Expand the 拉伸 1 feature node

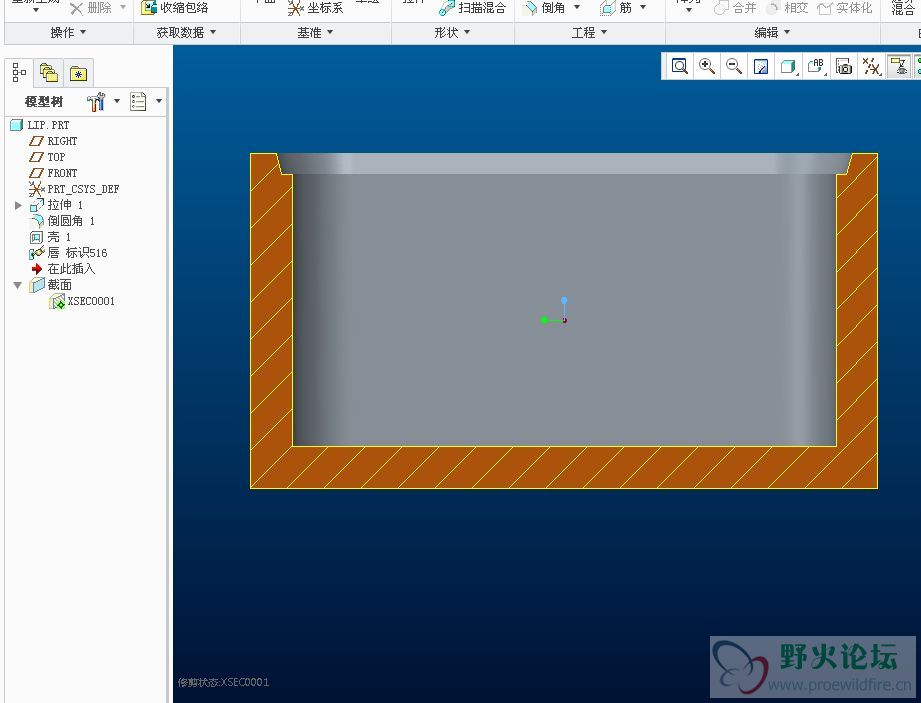pos(18,205)
